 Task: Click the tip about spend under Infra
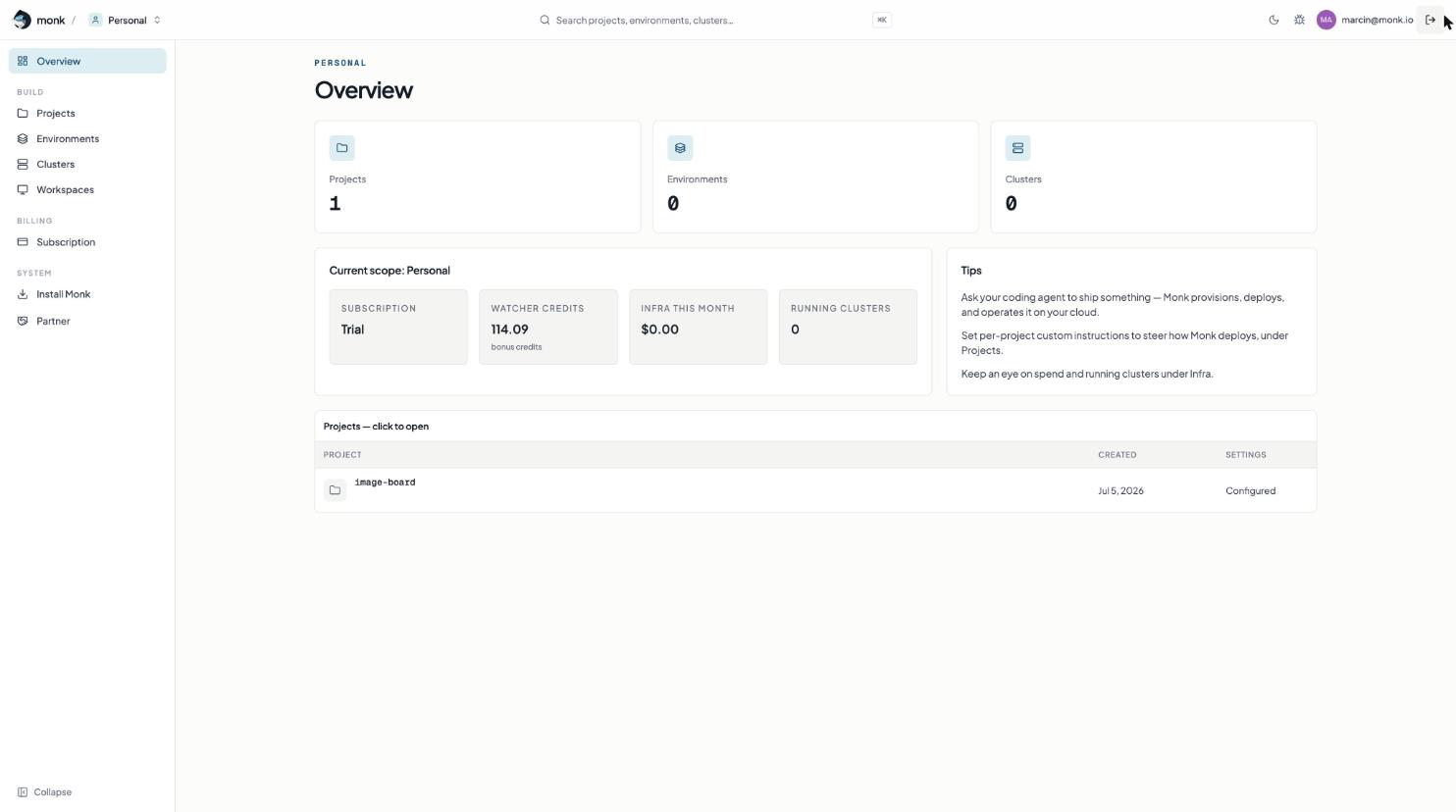[1087, 374]
